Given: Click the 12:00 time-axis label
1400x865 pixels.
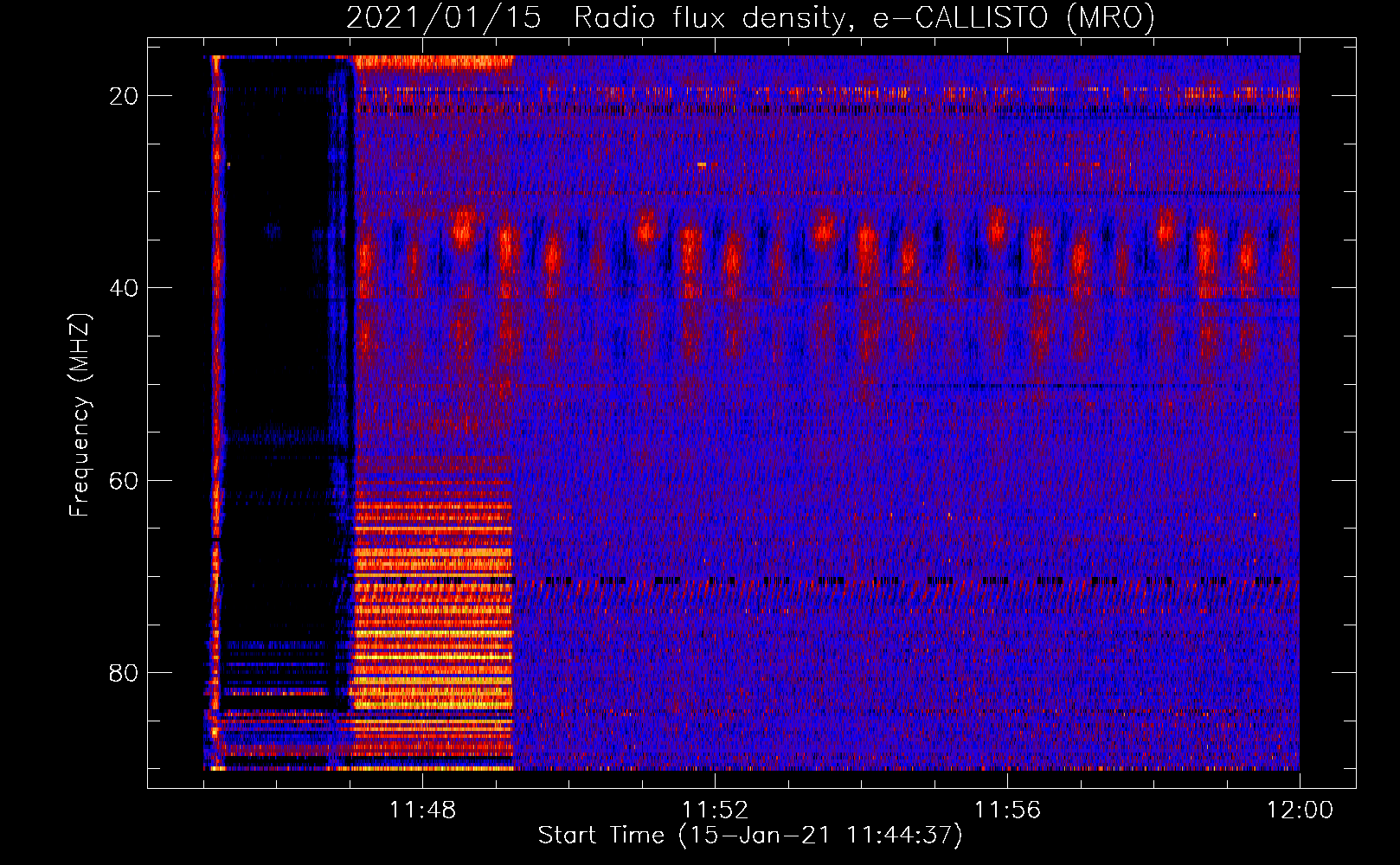Looking at the screenshot, I should [x=1300, y=810].
